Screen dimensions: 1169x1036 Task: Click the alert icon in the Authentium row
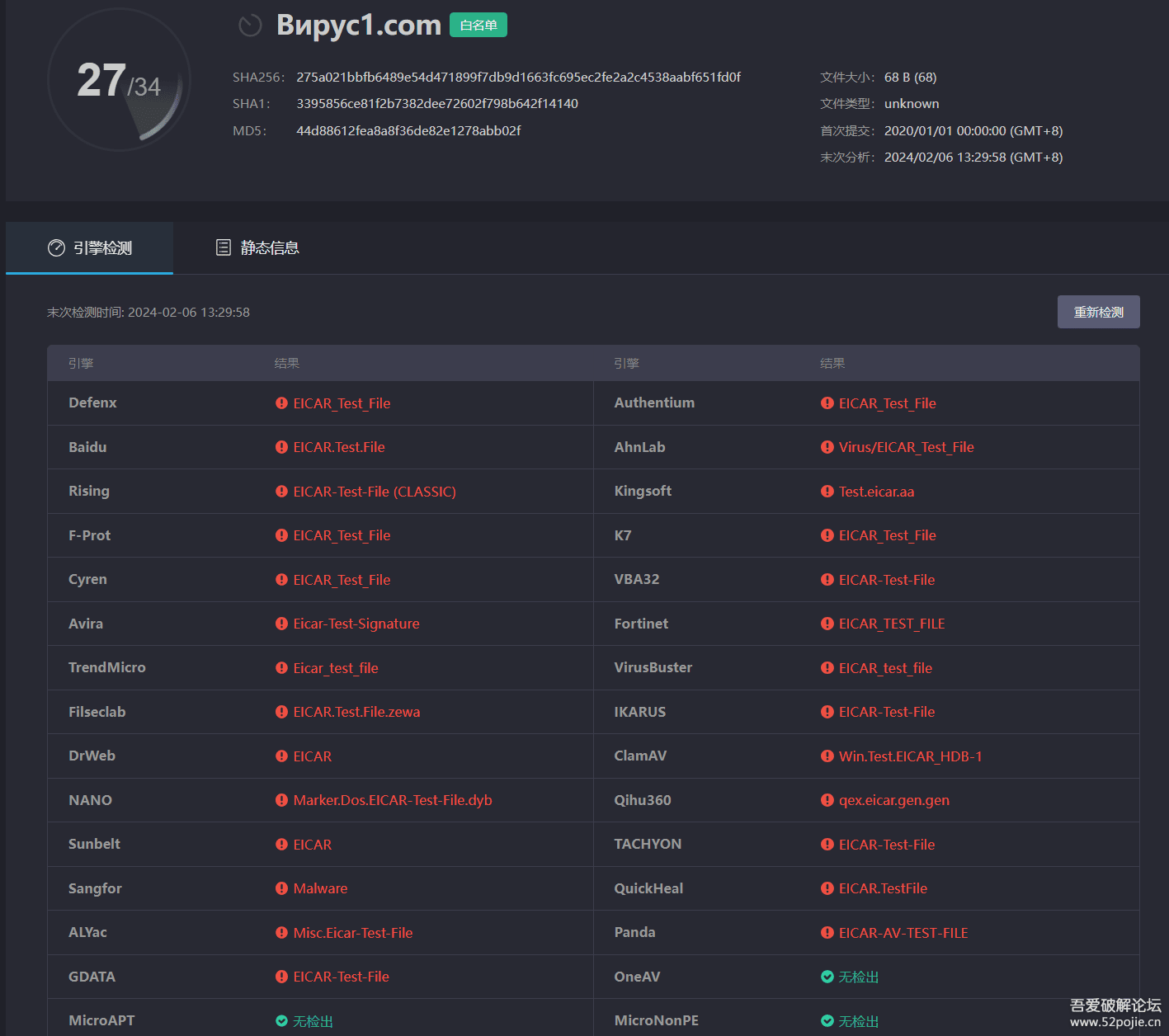pyautogui.click(x=827, y=403)
